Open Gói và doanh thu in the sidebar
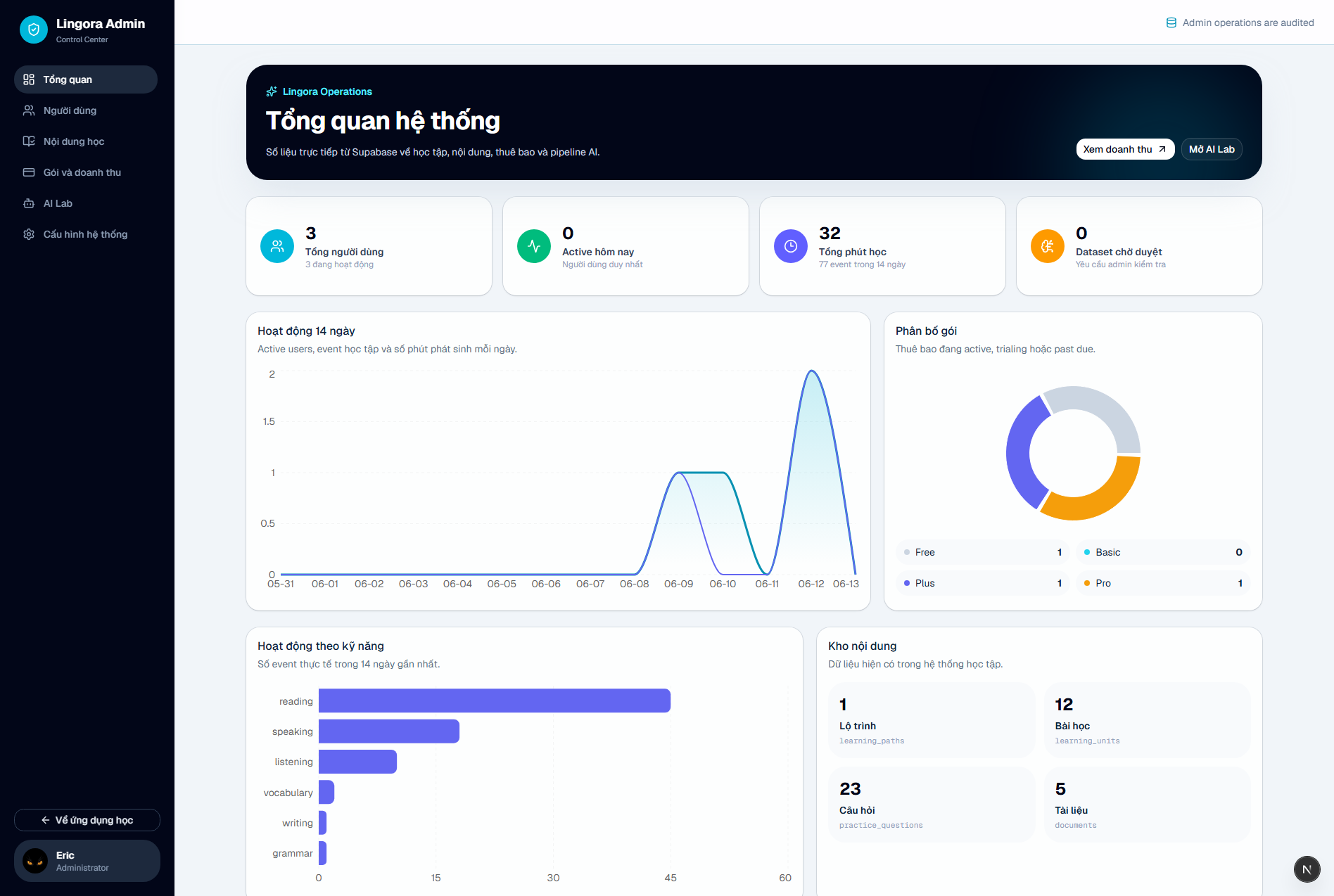The height and width of the screenshot is (896, 1334). [86, 172]
